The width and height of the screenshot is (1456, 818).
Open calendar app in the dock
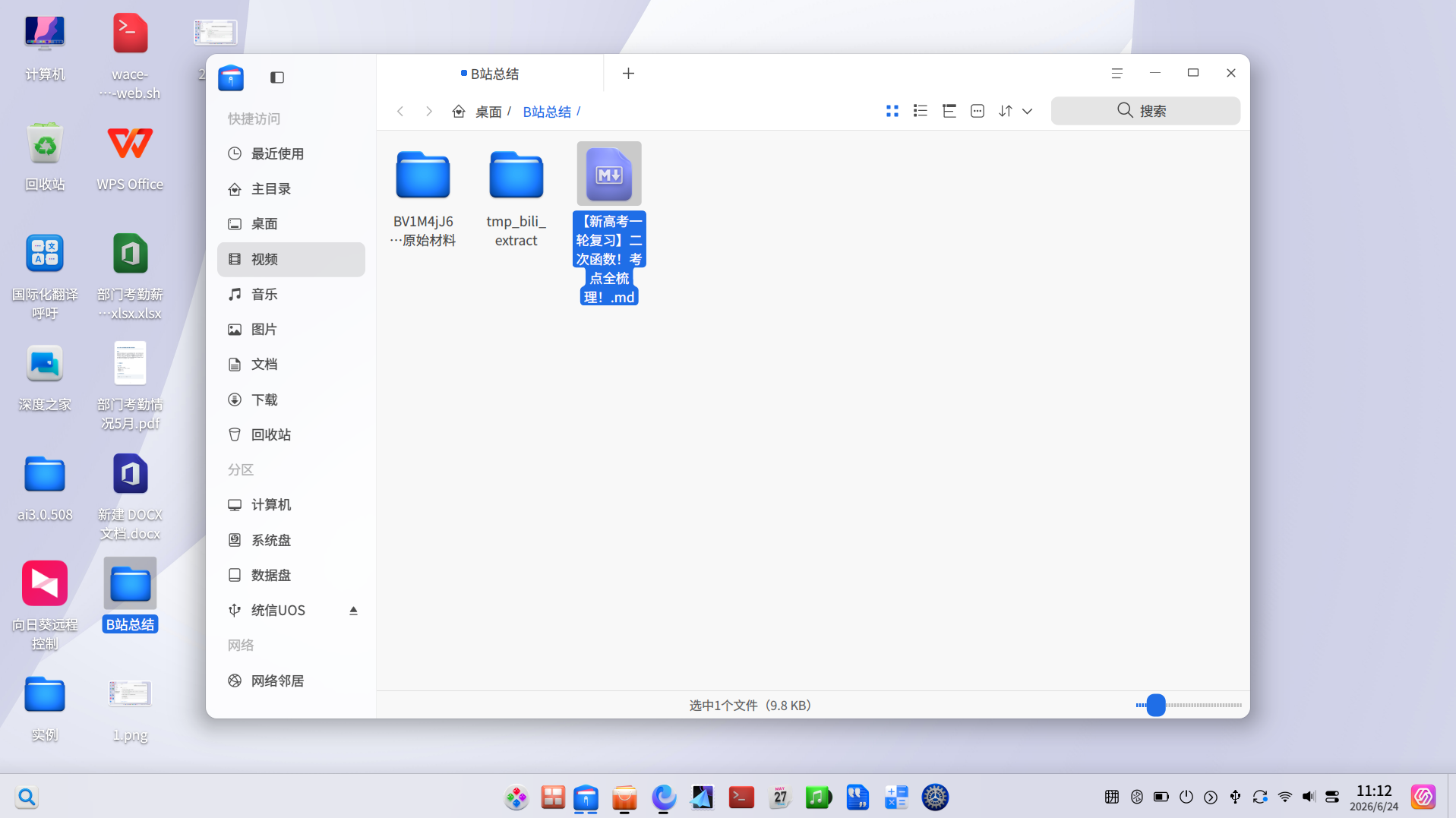(780, 797)
